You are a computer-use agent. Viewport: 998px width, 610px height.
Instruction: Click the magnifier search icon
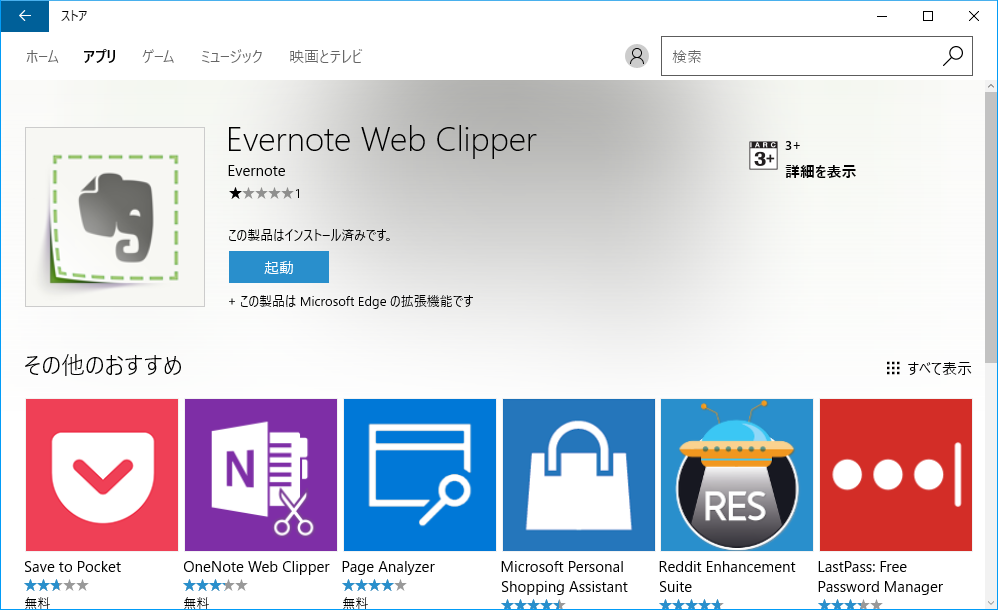tap(952, 56)
